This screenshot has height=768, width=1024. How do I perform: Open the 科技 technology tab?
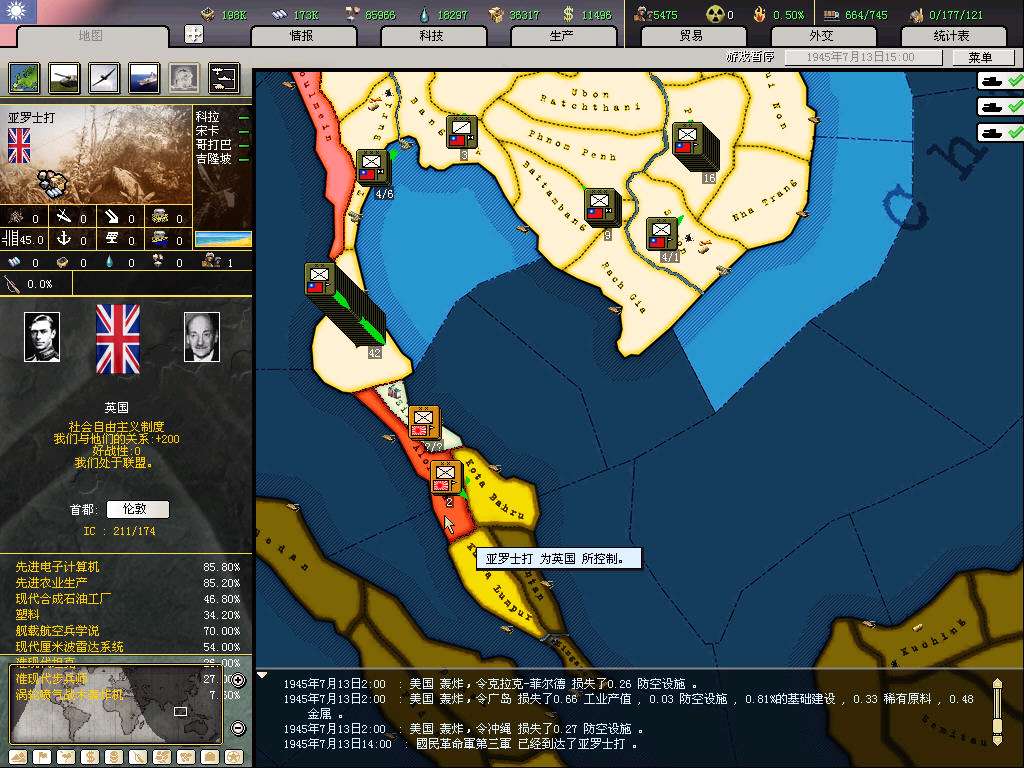click(431, 36)
